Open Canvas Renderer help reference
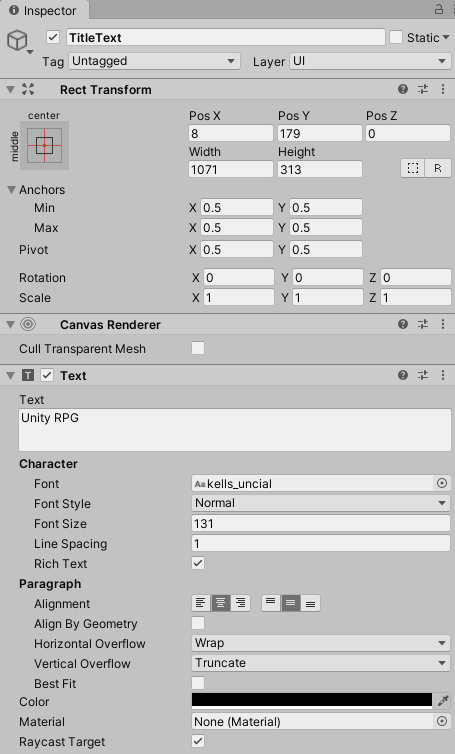Viewport: 455px width, 754px height. tap(403, 324)
